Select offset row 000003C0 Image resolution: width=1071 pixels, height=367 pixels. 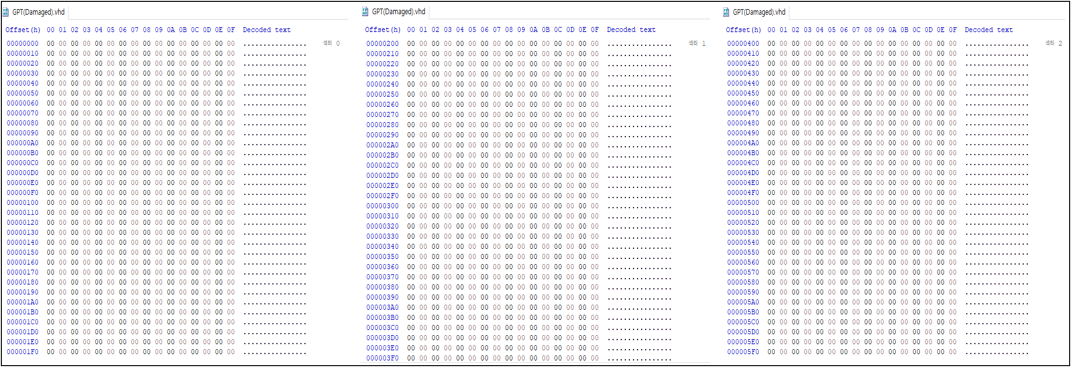point(382,327)
